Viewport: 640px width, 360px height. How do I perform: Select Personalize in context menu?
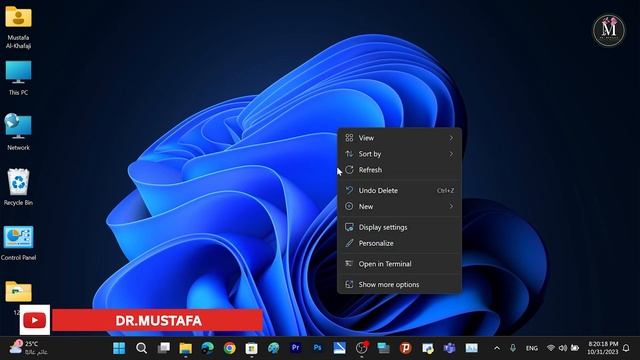coord(399,243)
